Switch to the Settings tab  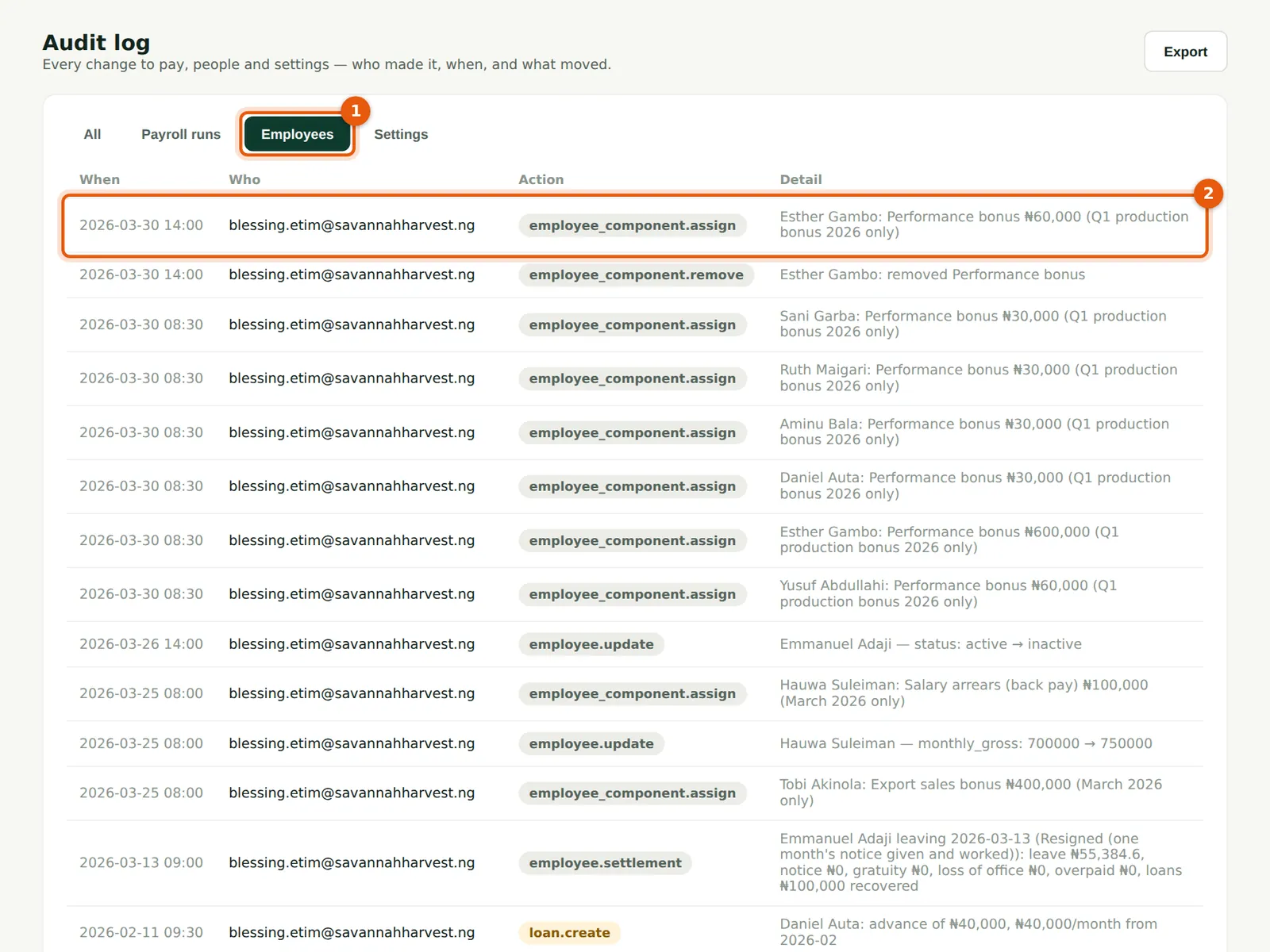click(401, 134)
